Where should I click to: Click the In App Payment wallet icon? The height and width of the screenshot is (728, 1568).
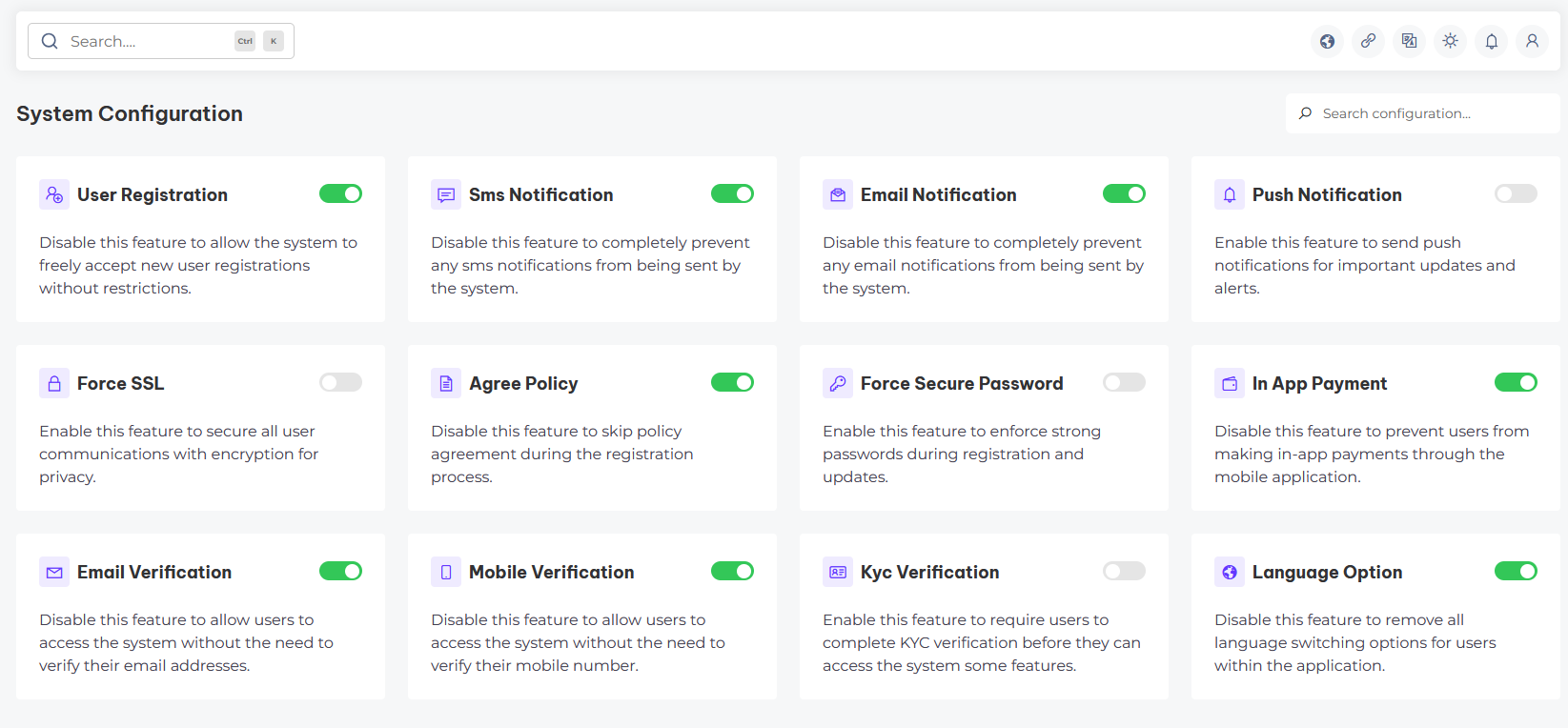click(1230, 383)
